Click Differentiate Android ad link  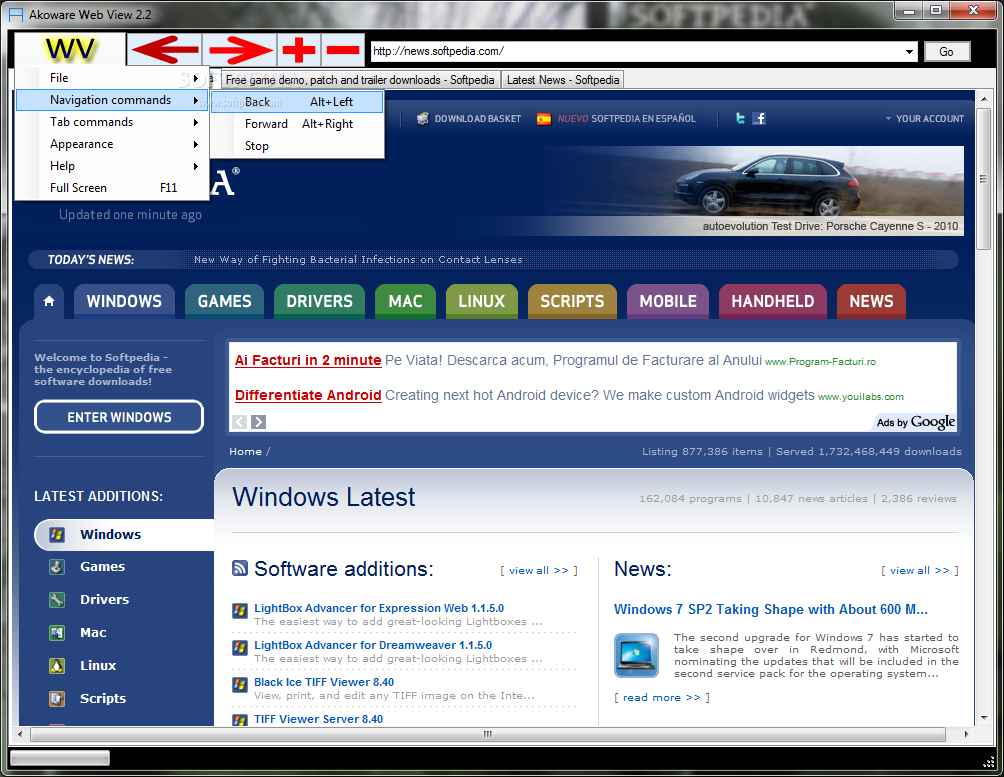pos(308,395)
